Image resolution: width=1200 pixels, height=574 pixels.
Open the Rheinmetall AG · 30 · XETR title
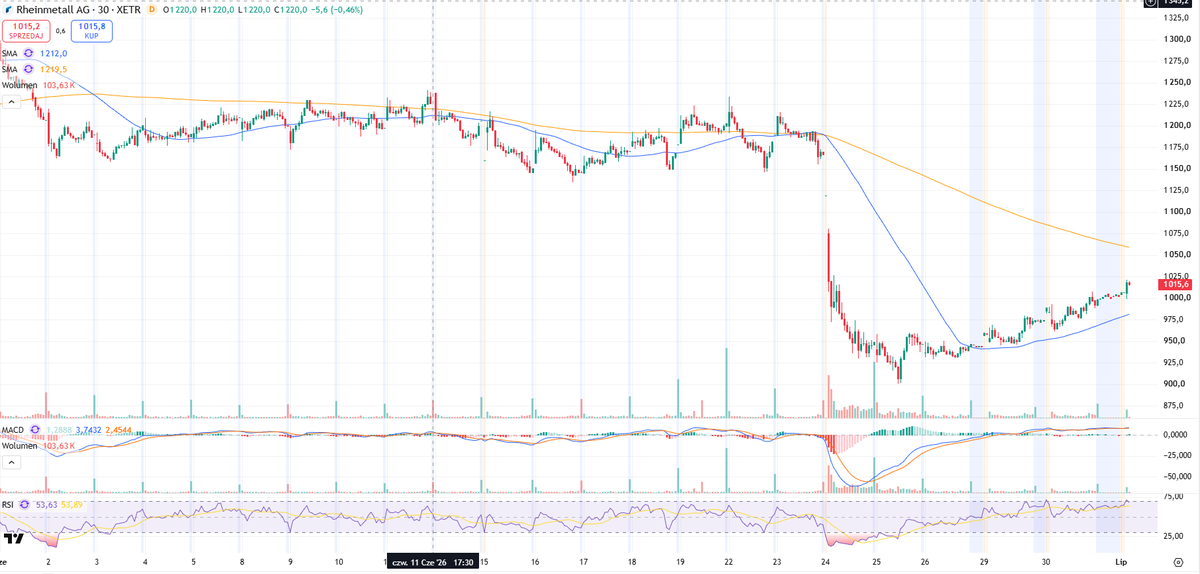pos(77,9)
